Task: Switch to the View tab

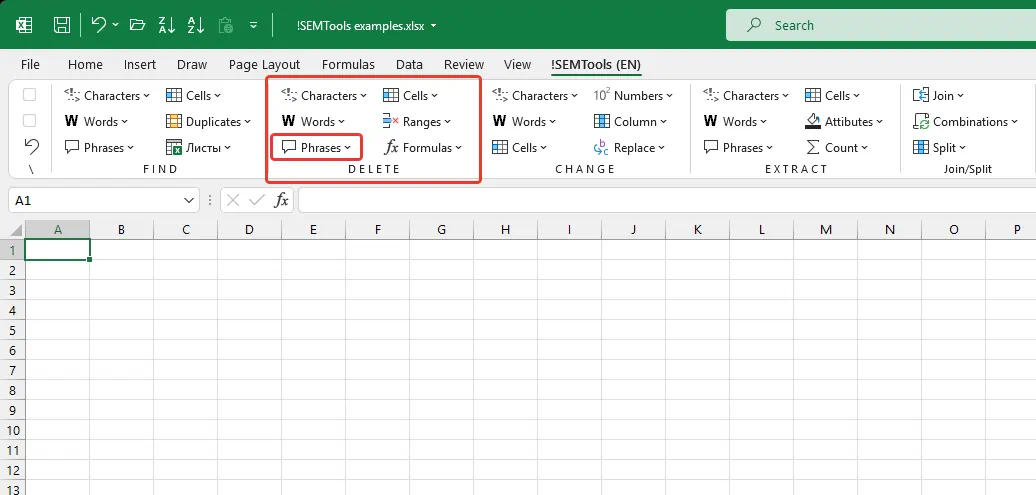Action: pyautogui.click(x=517, y=65)
